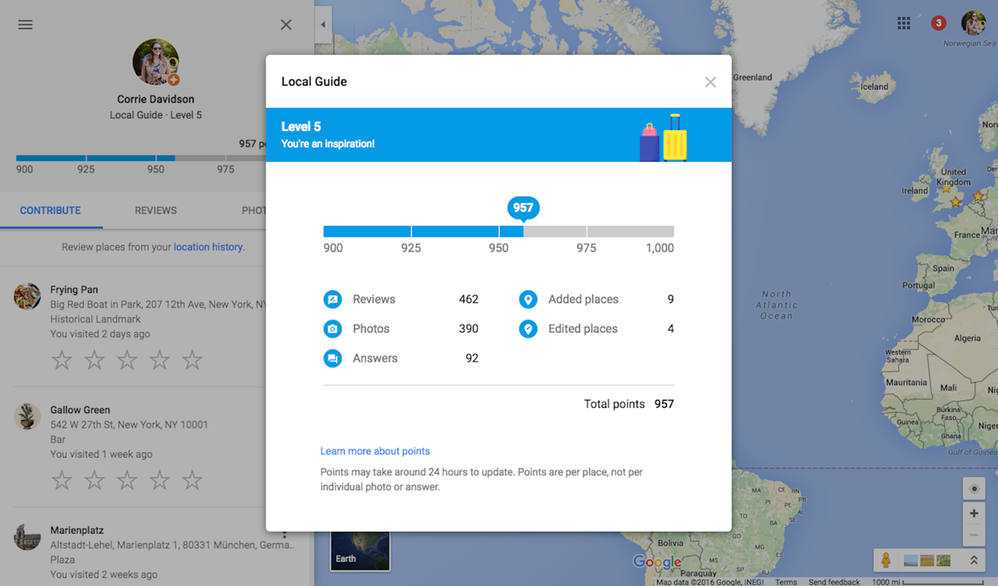Rate Frying Pan three stars
The height and width of the screenshot is (586, 998).
click(127, 360)
